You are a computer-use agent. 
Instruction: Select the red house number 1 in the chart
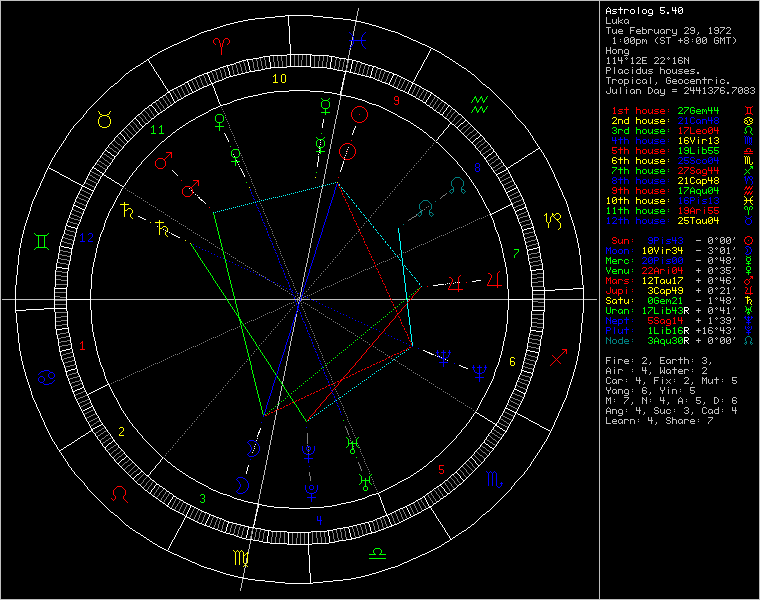(x=82, y=346)
